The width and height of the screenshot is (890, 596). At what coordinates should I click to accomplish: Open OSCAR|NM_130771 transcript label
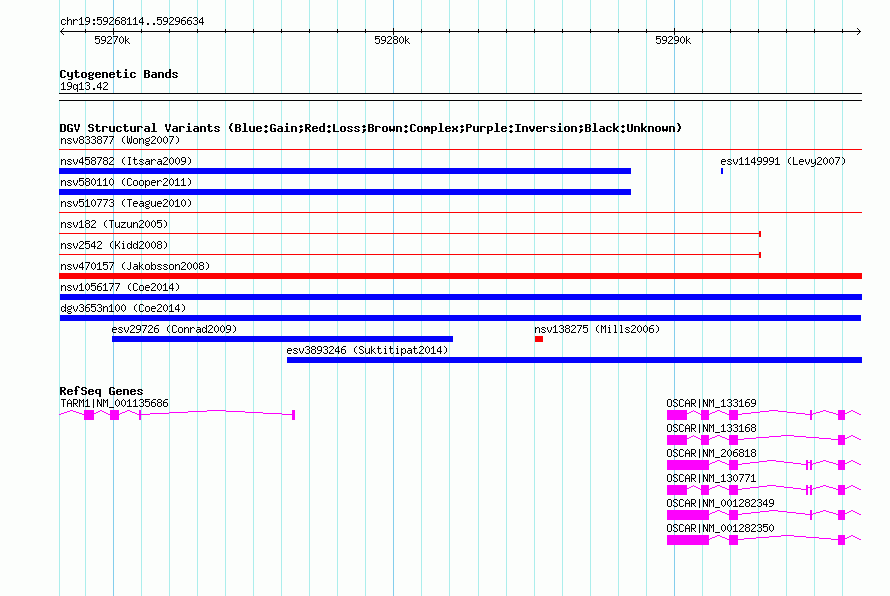[711, 479]
